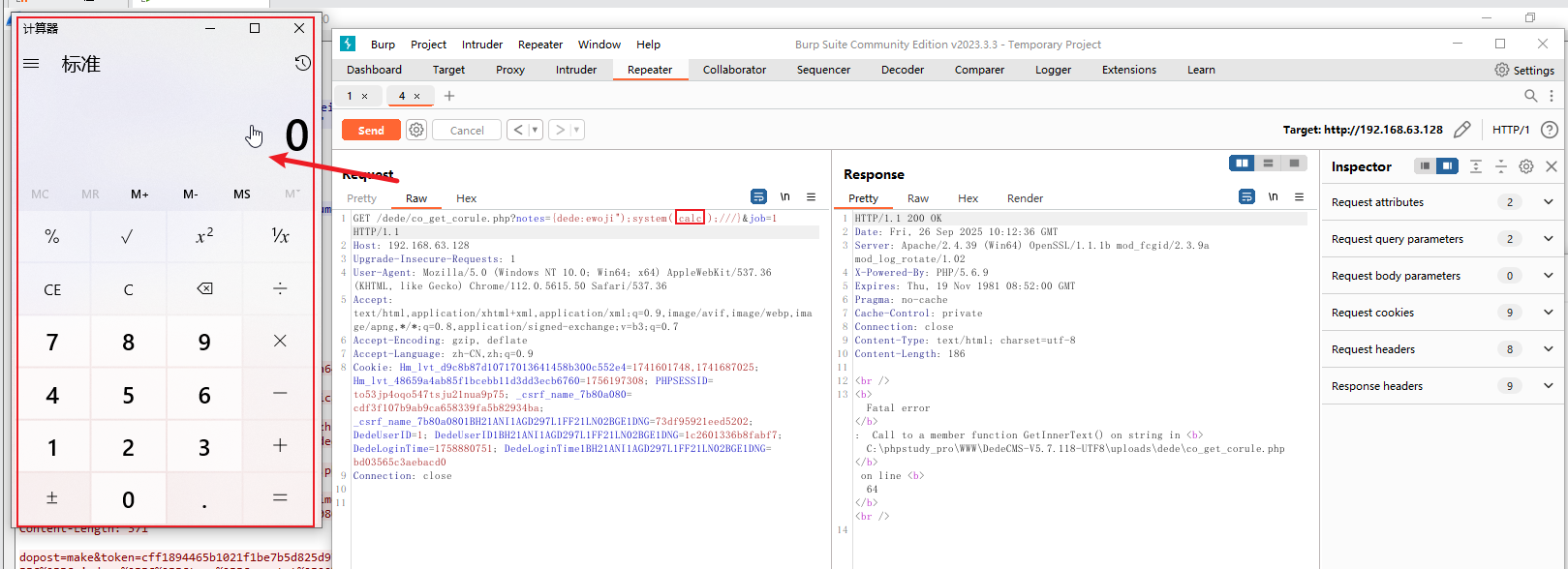Screen dimensions: 1568x569
Task: Select side-by-side request/response layout
Action: click(x=1242, y=163)
